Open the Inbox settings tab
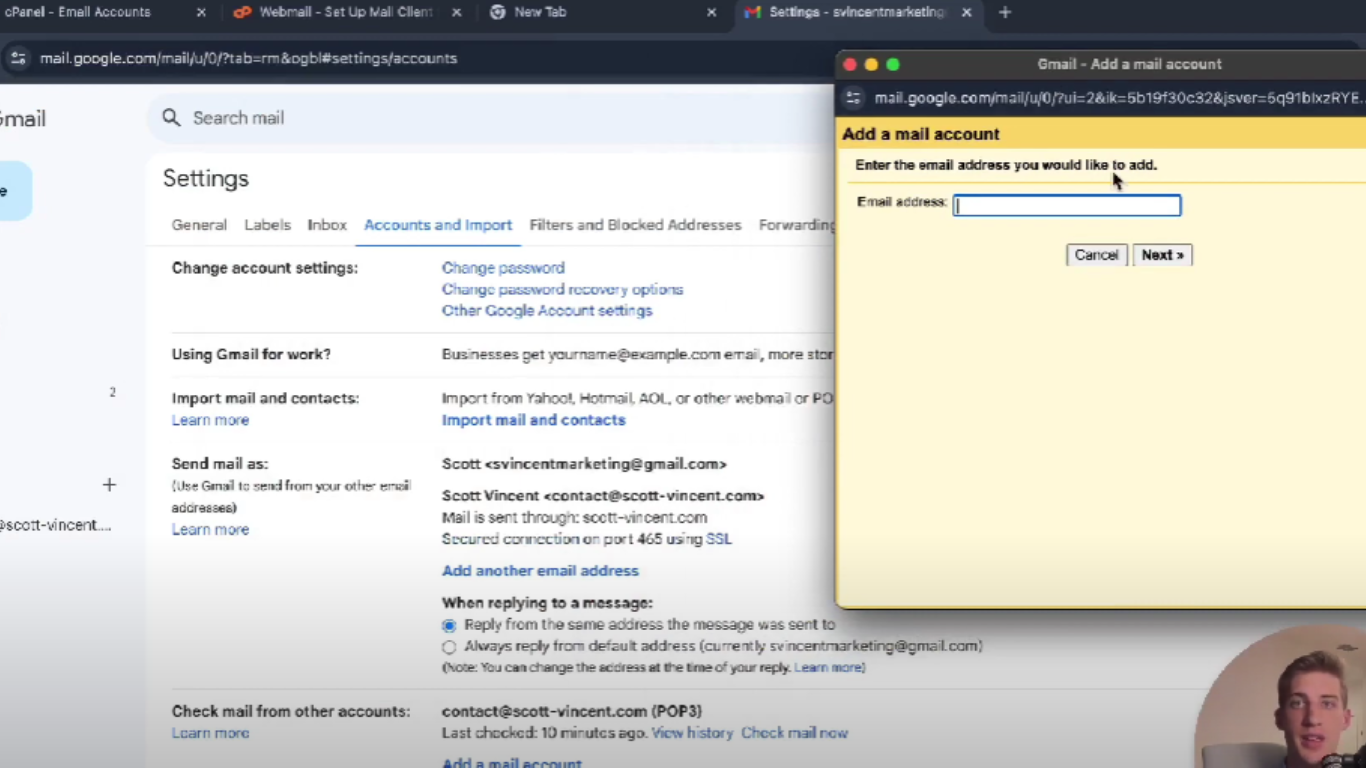Viewport: 1366px width, 768px height. pyautogui.click(x=327, y=225)
